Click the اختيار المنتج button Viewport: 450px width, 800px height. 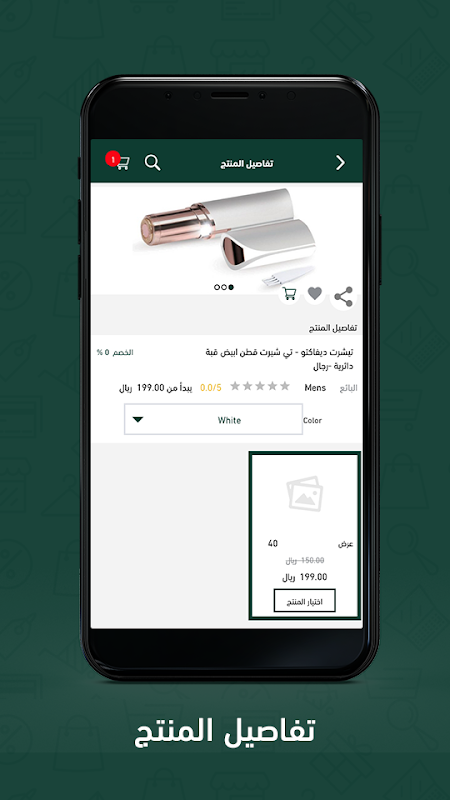[305, 601]
